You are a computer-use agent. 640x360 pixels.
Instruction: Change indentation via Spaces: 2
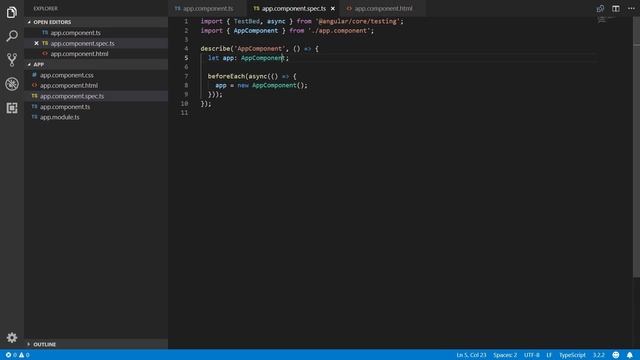(505, 355)
